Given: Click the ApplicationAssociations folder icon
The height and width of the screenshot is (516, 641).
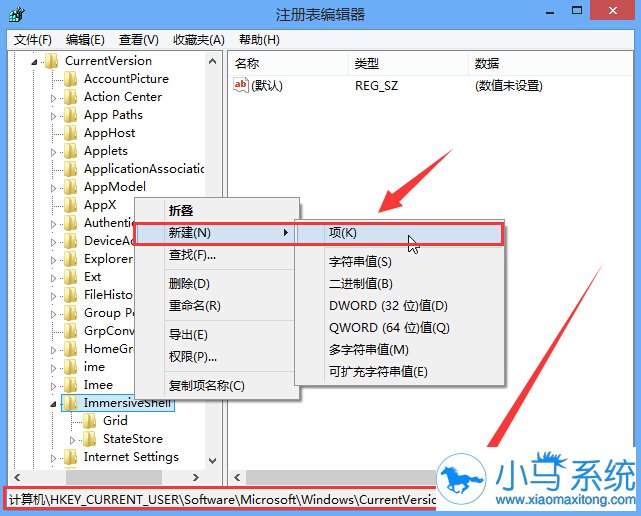Looking at the screenshot, I should [70, 169].
